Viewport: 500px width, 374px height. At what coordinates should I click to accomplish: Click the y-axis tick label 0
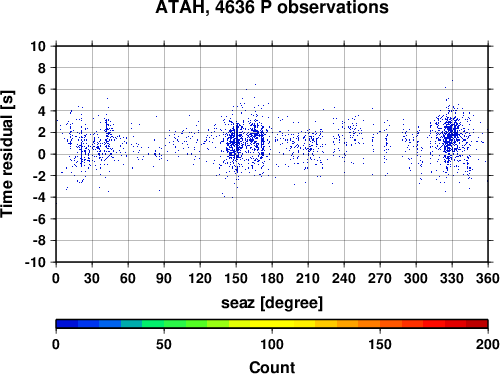42,154
